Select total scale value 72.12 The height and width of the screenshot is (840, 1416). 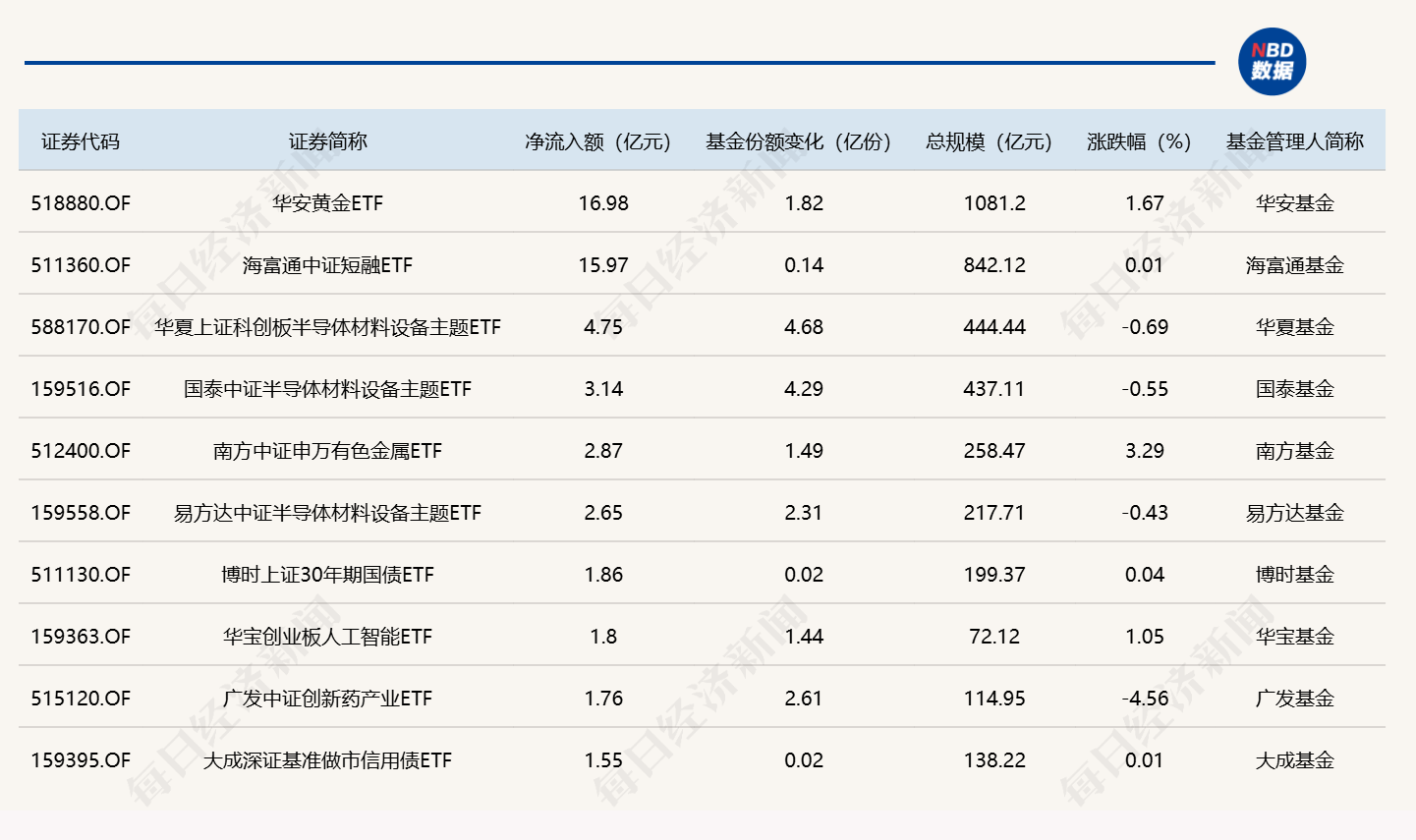[994, 637]
